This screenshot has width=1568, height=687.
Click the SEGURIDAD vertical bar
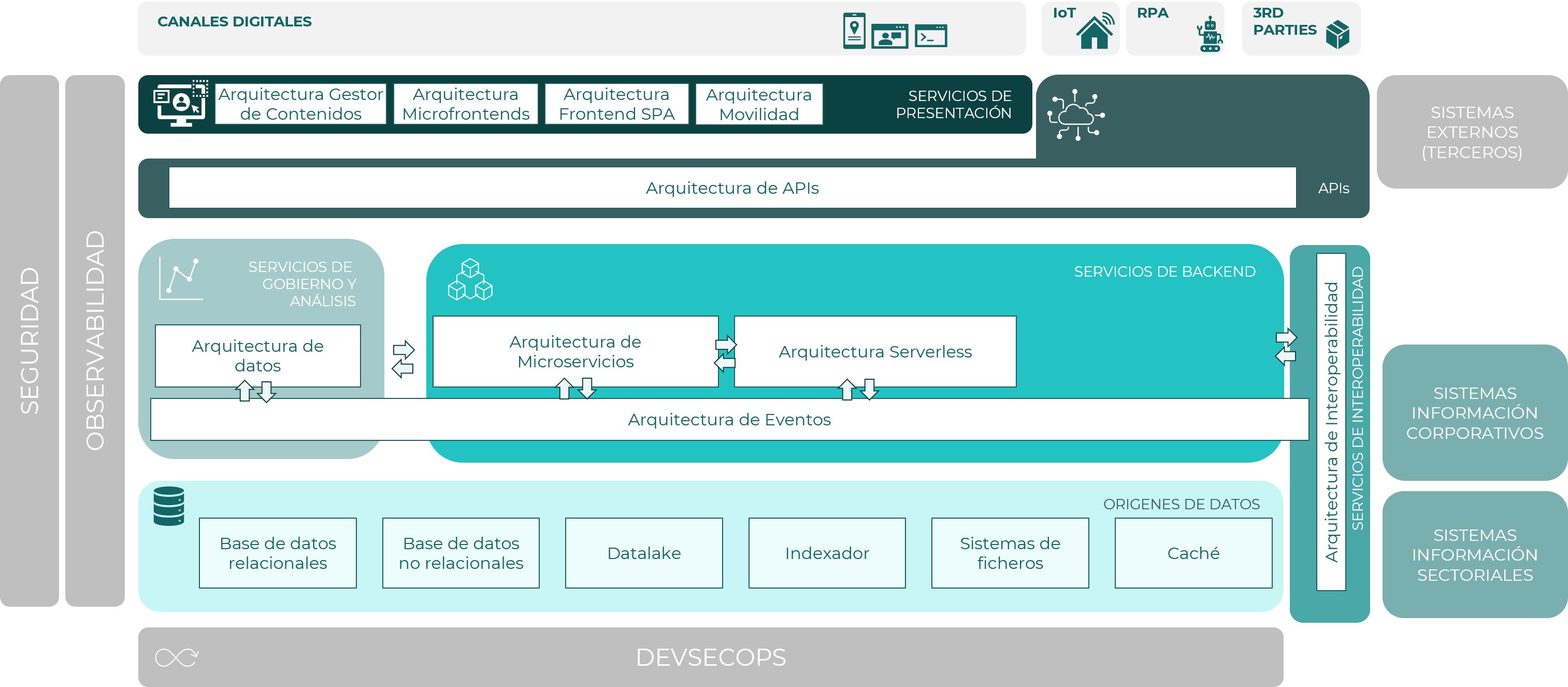29,340
